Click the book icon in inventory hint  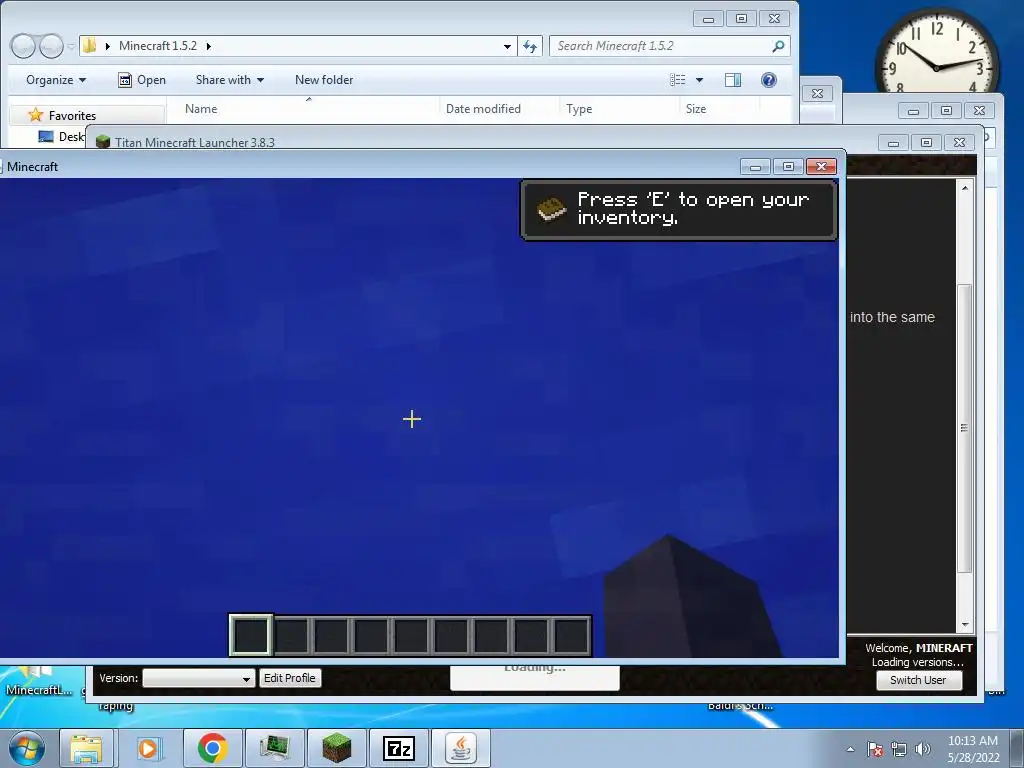551,209
